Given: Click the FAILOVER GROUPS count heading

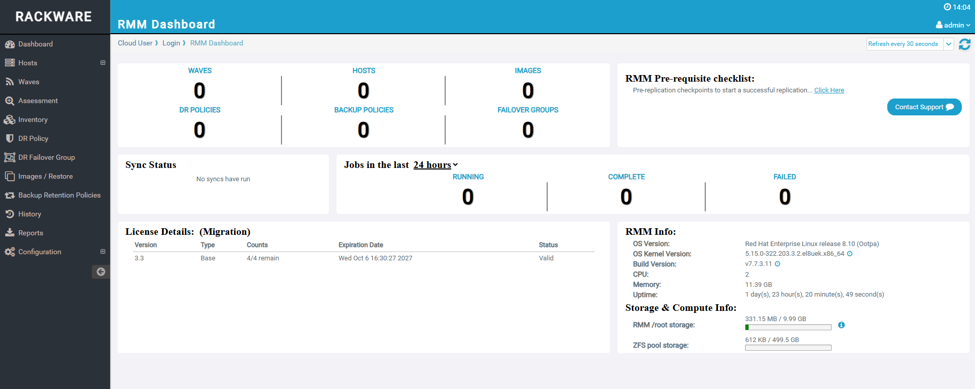Looking at the screenshot, I should [528, 110].
